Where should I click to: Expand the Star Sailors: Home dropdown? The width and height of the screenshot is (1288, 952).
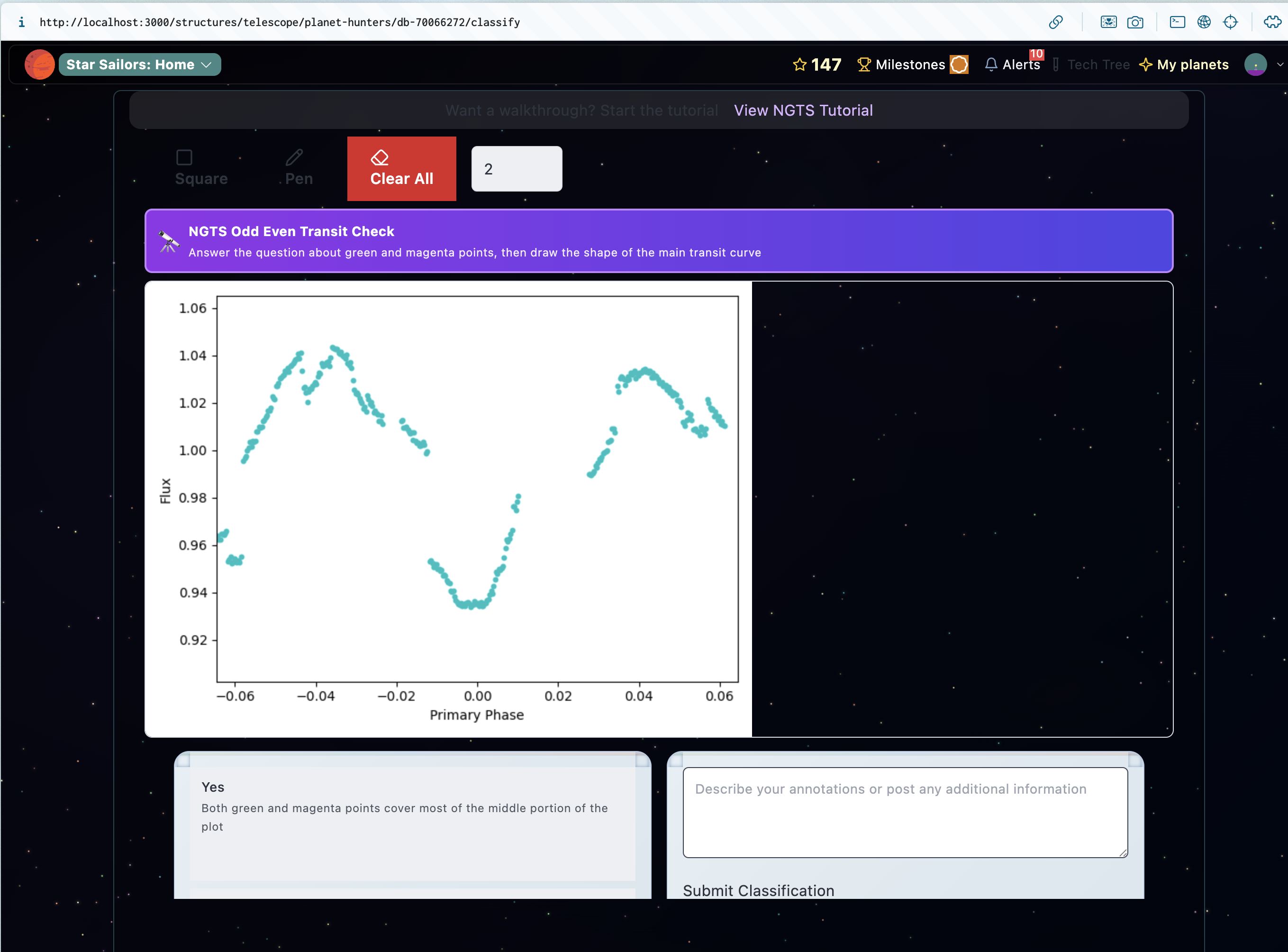(x=139, y=64)
